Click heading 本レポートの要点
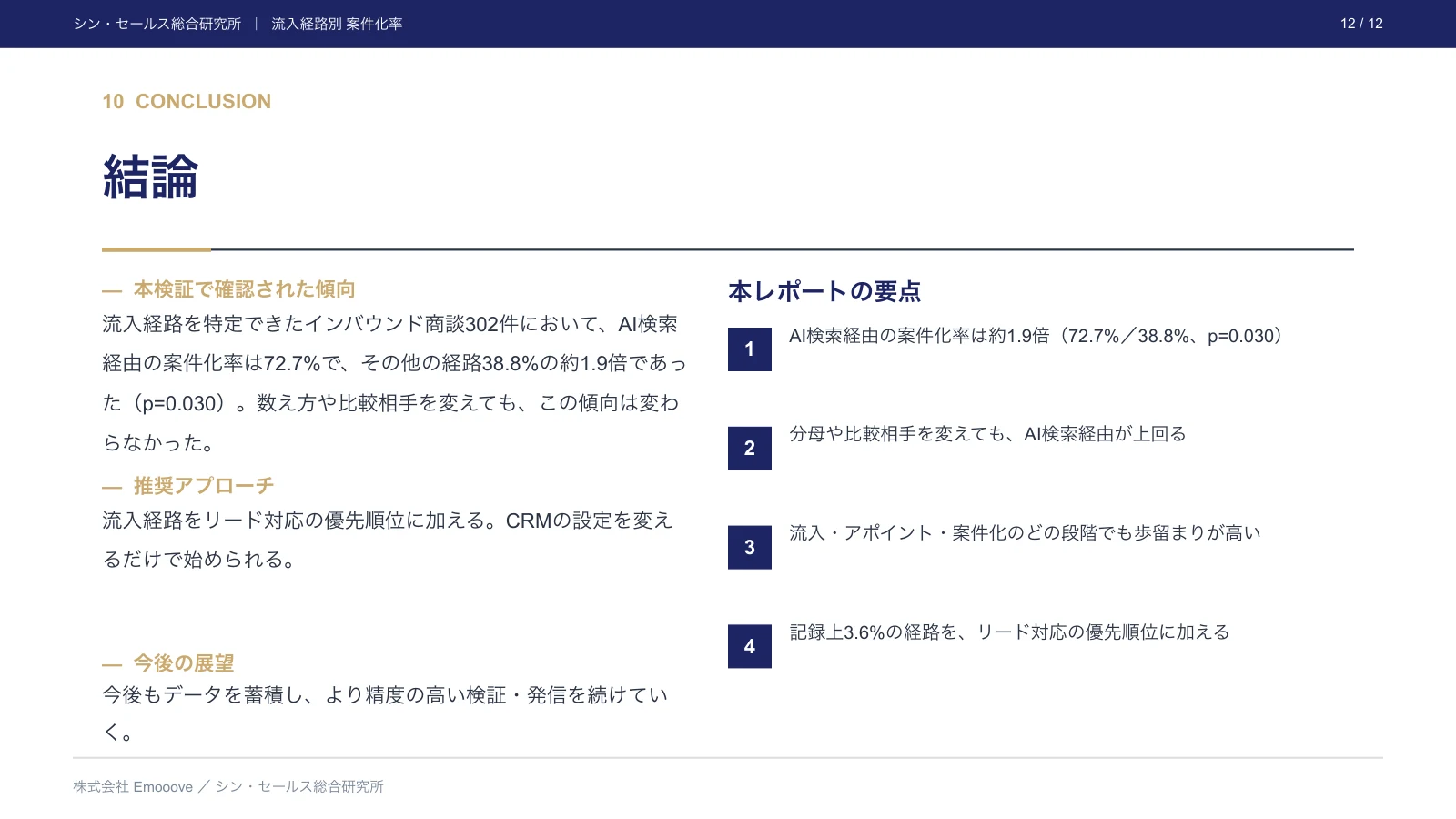 [x=824, y=291]
